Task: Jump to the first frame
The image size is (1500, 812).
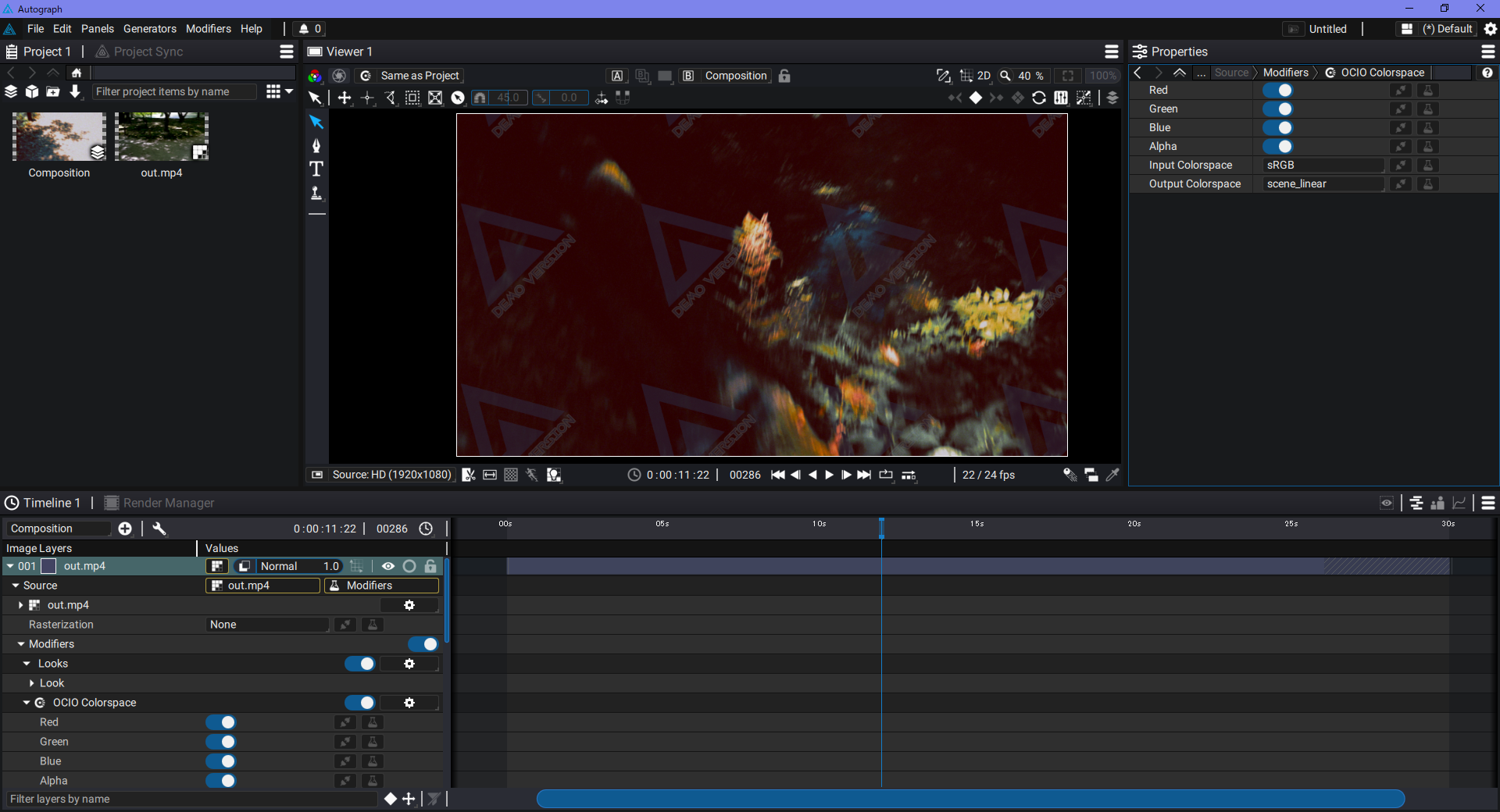Action: (x=777, y=475)
